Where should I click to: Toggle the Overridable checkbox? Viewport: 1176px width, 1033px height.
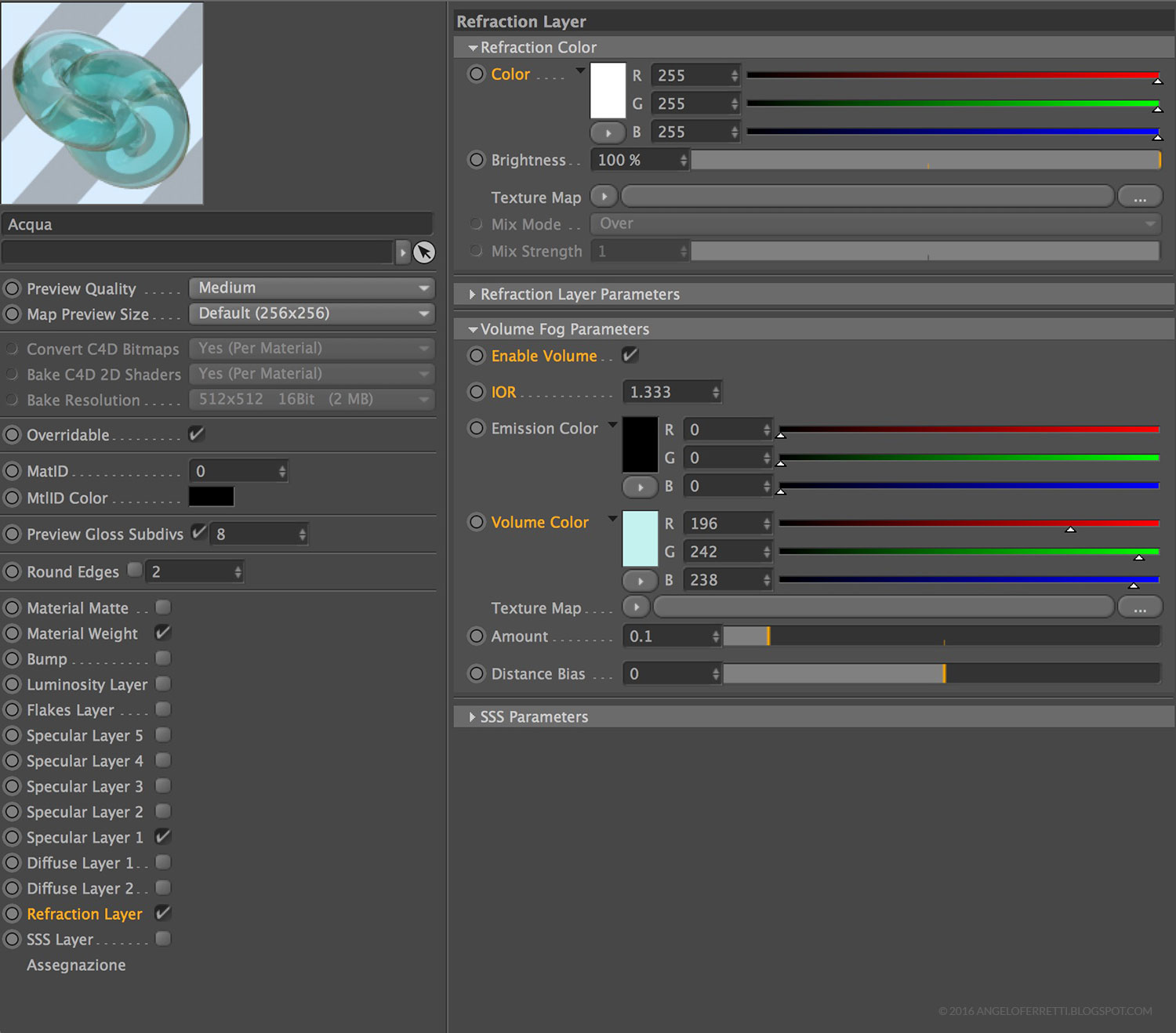(x=196, y=433)
